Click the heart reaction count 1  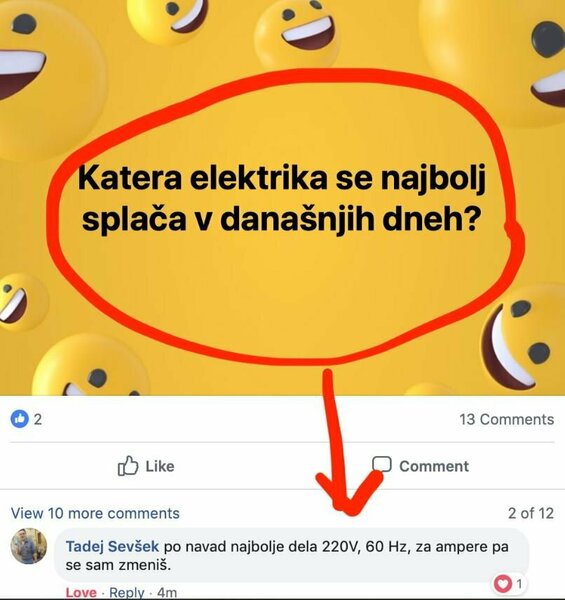point(519,584)
